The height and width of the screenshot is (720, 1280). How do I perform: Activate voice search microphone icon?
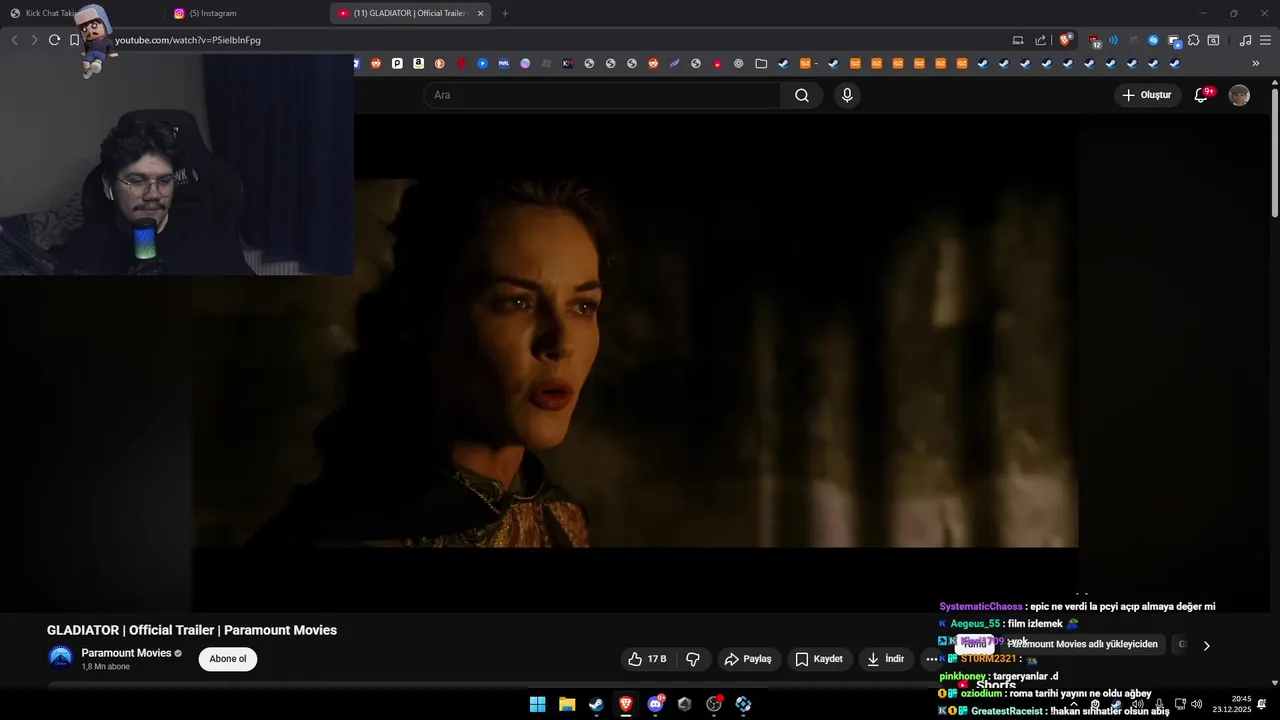click(x=847, y=95)
